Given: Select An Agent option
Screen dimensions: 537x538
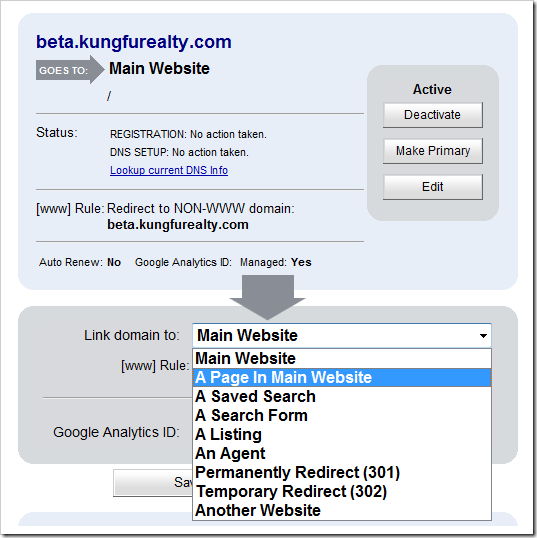Looking at the screenshot, I should pos(342,454).
